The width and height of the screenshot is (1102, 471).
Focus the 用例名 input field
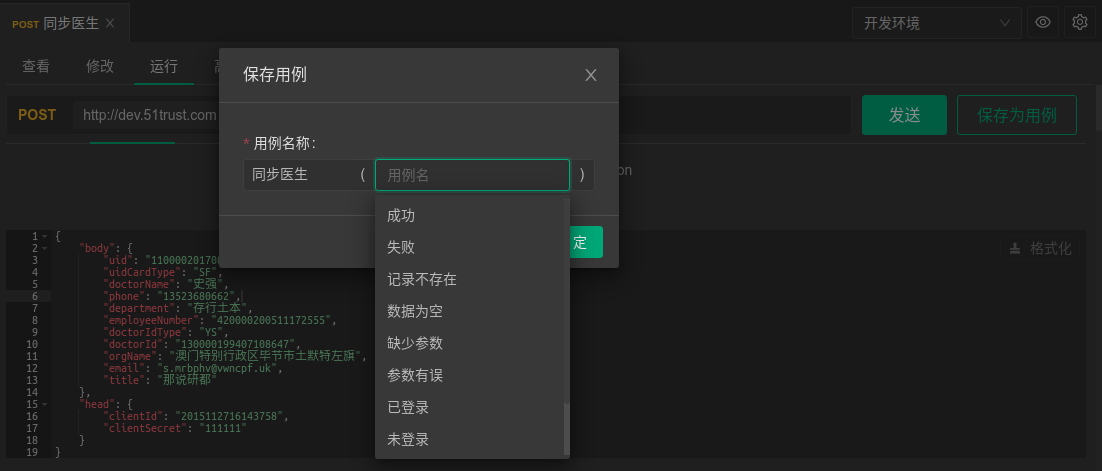click(472, 175)
